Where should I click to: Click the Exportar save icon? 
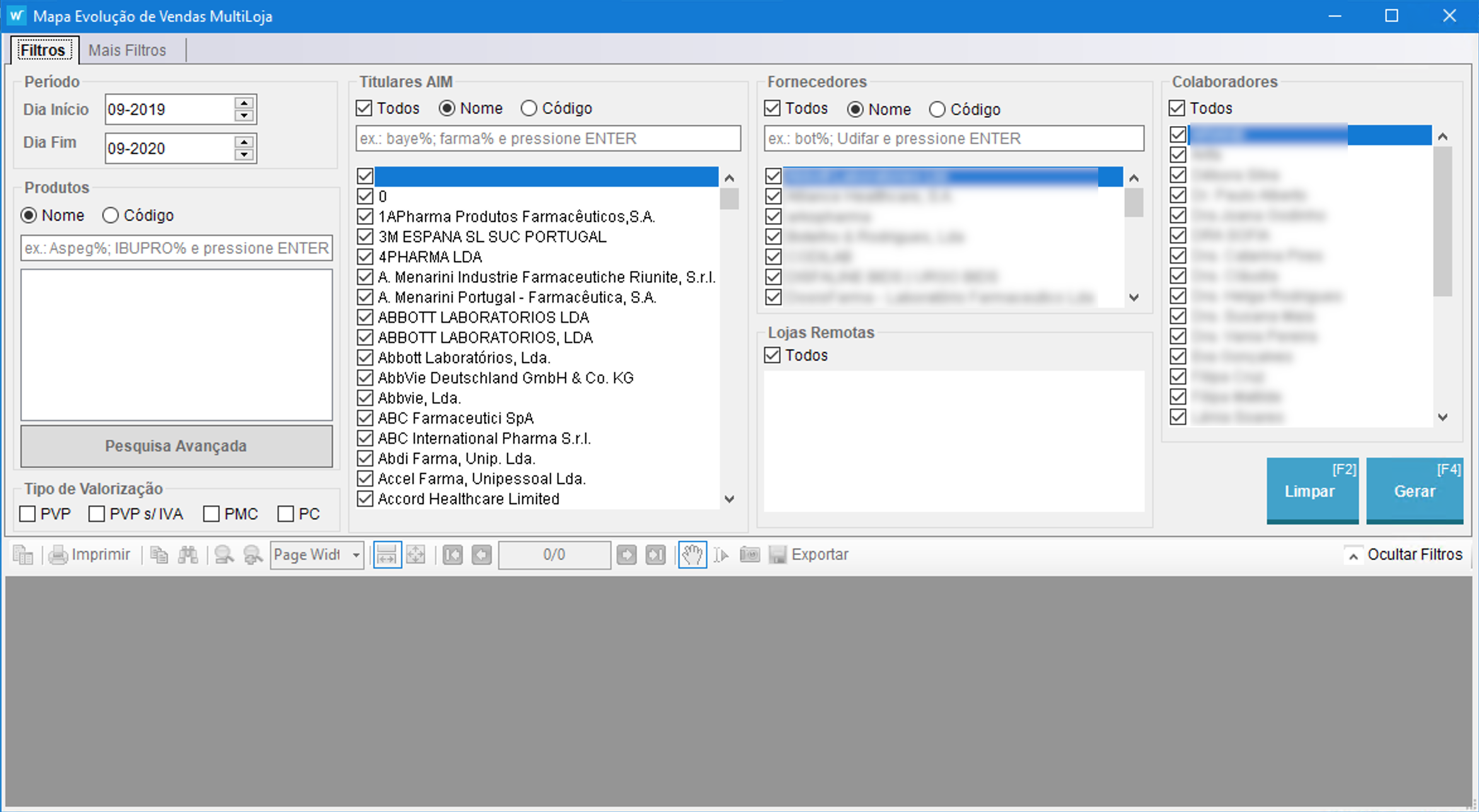tap(777, 555)
